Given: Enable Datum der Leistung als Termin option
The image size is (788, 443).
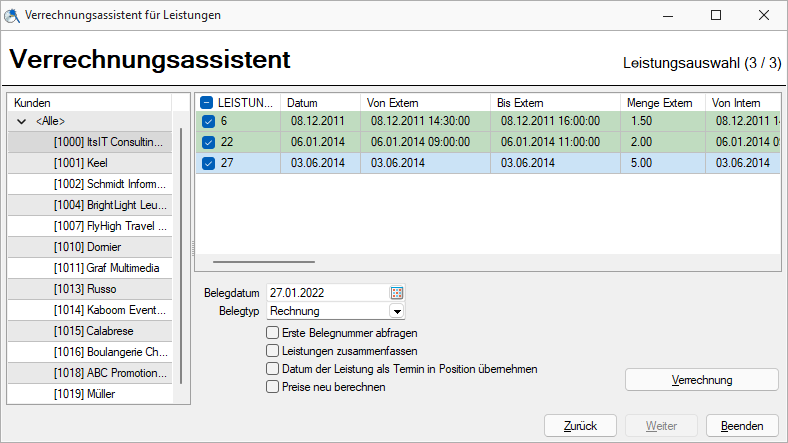Looking at the screenshot, I should point(272,369).
